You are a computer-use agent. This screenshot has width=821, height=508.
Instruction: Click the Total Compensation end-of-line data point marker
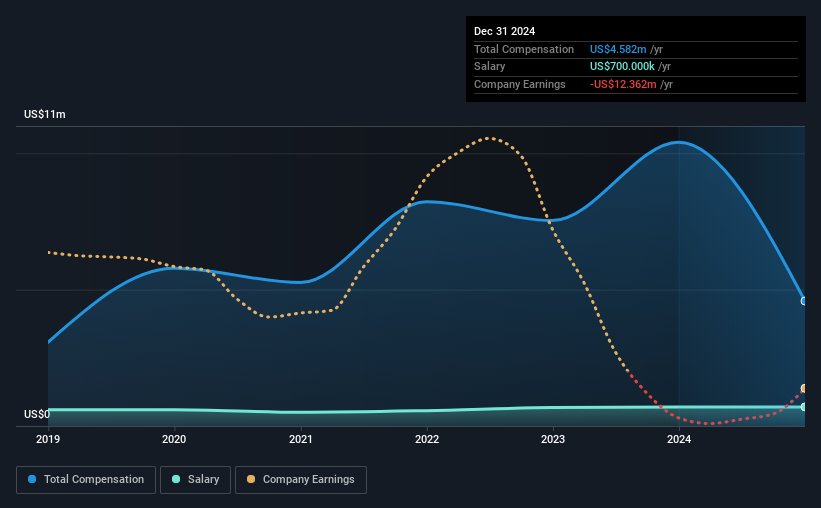pyautogui.click(x=804, y=301)
